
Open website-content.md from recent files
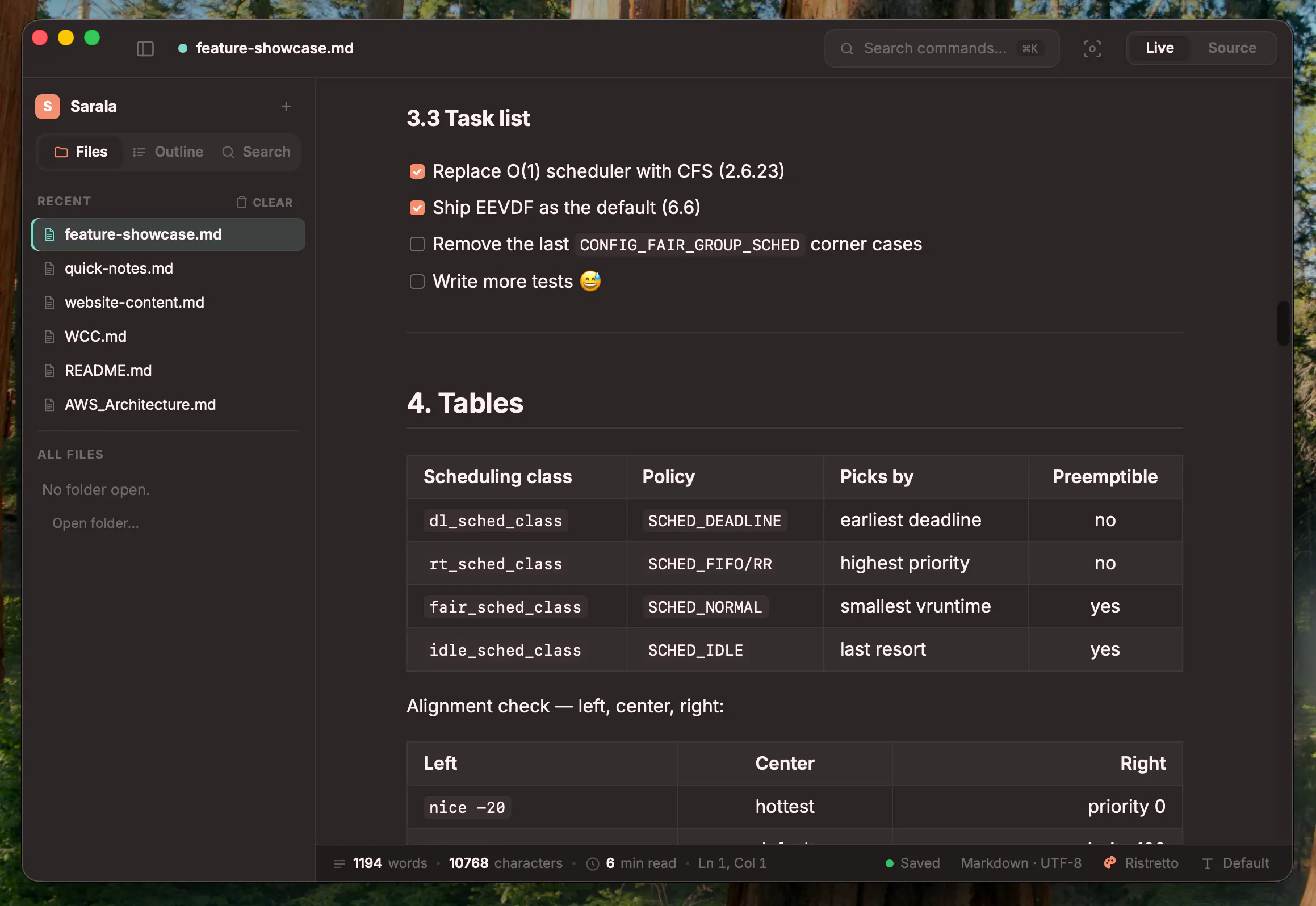point(169,303)
